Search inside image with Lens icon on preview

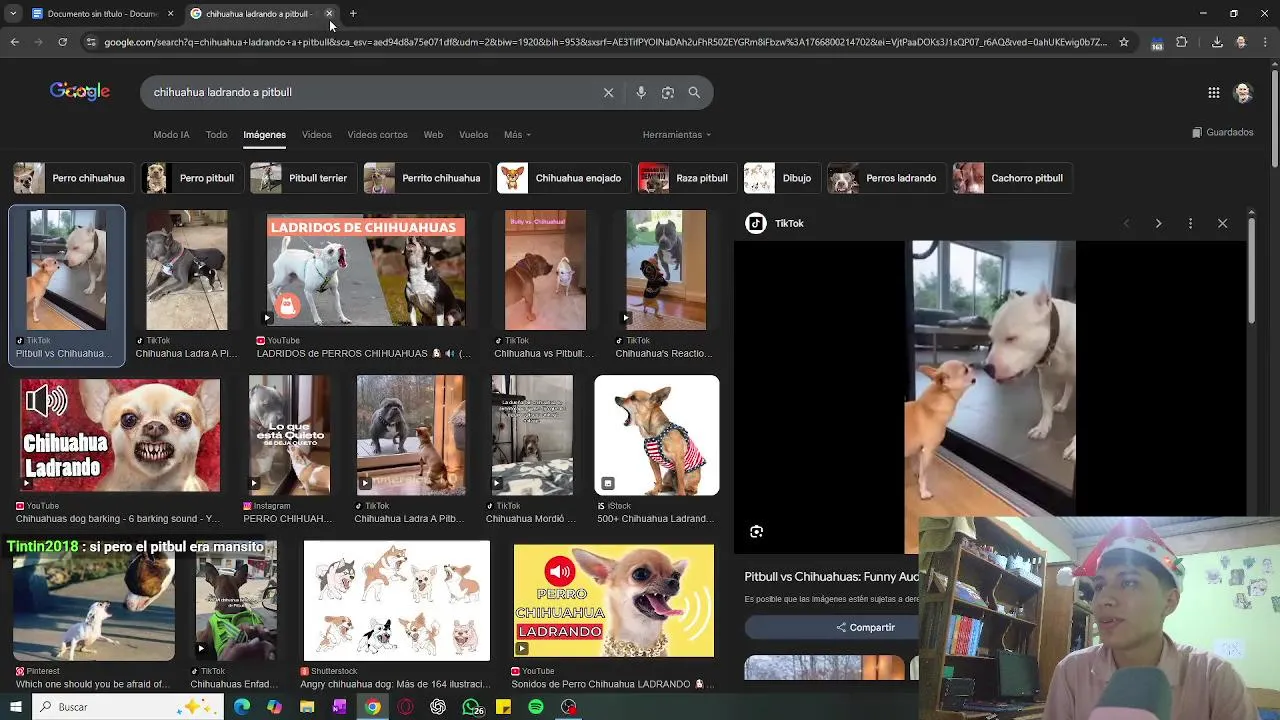pyautogui.click(x=756, y=532)
